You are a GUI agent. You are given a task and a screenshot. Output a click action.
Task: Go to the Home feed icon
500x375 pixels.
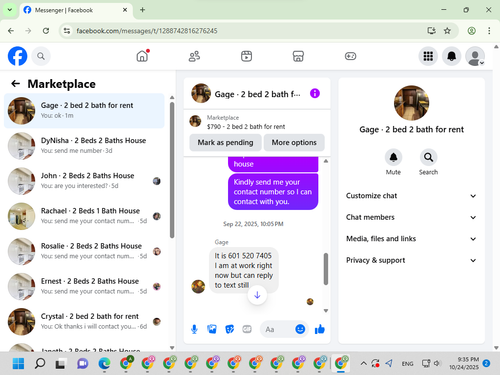click(142, 56)
